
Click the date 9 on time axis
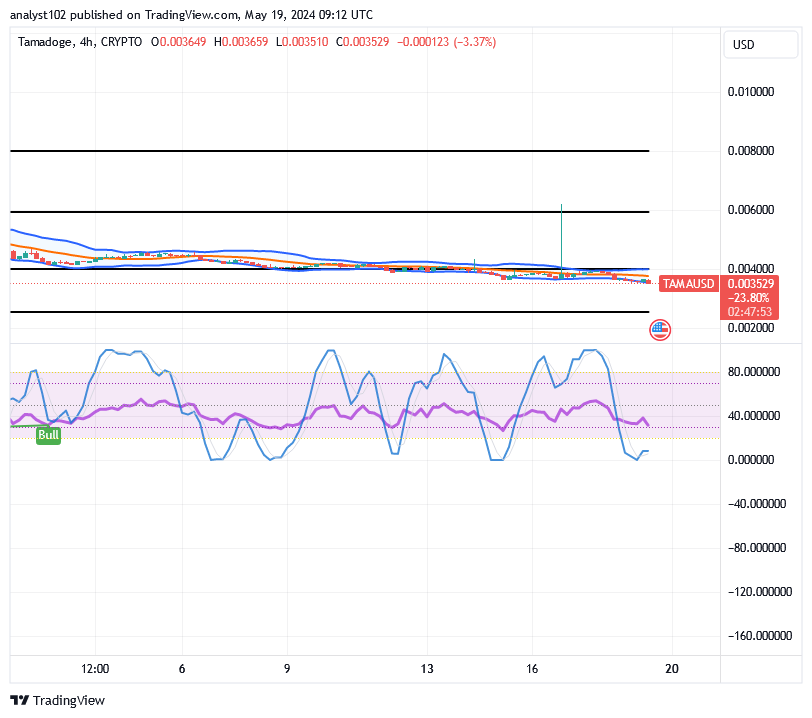[x=287, y=669]
